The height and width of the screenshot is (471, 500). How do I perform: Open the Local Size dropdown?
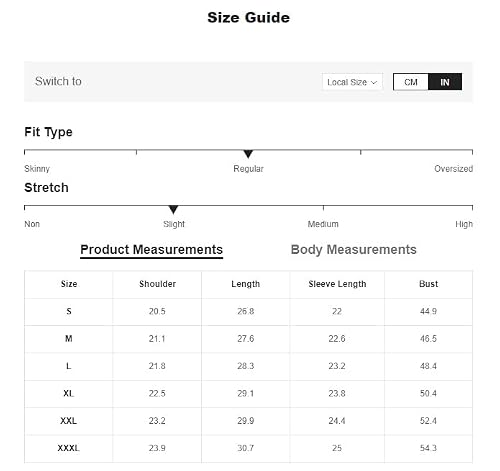[352, 82]
